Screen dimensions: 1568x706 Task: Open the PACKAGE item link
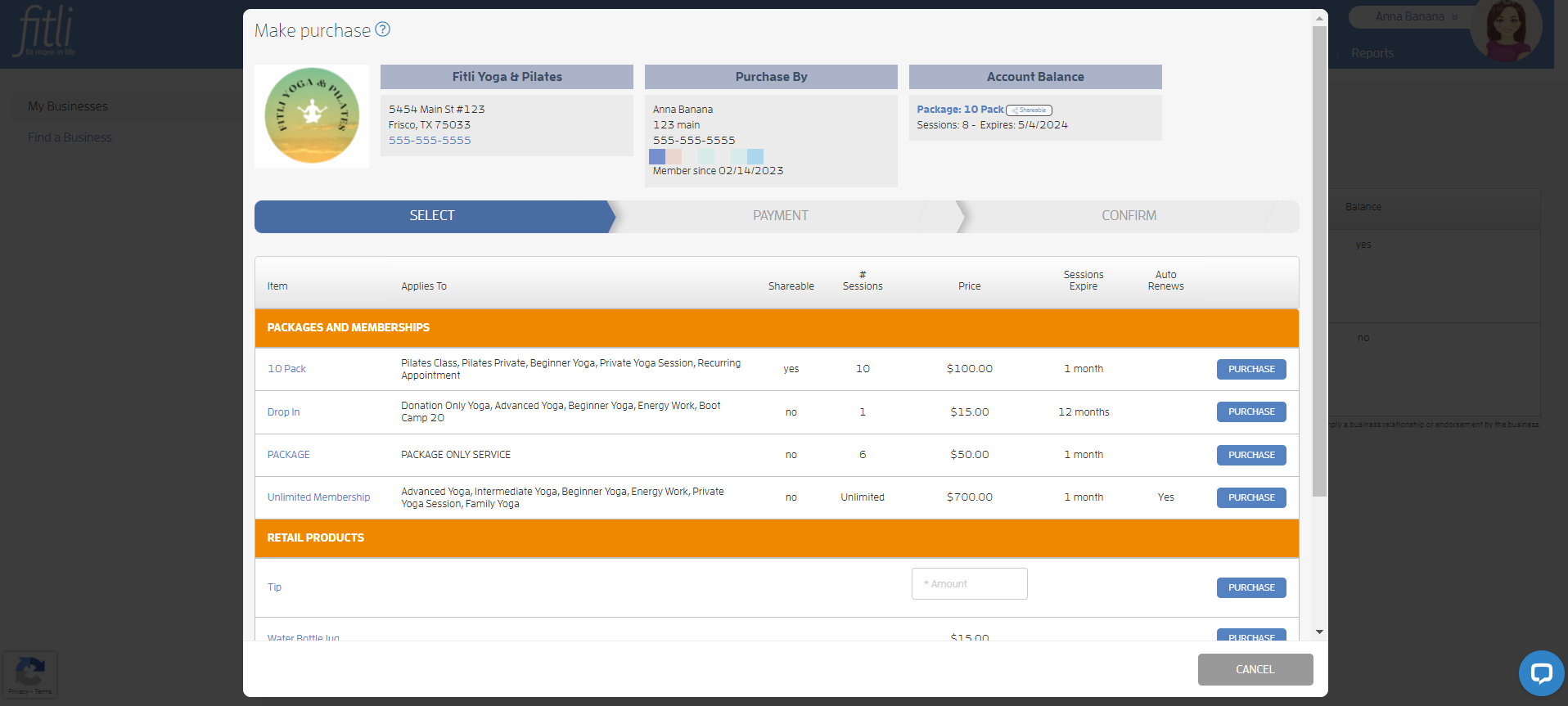[x=288, y=455]
